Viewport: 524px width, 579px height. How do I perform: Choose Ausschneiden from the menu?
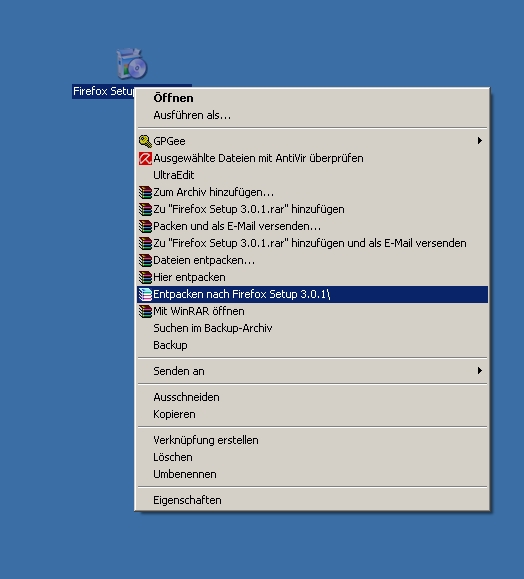312,397
